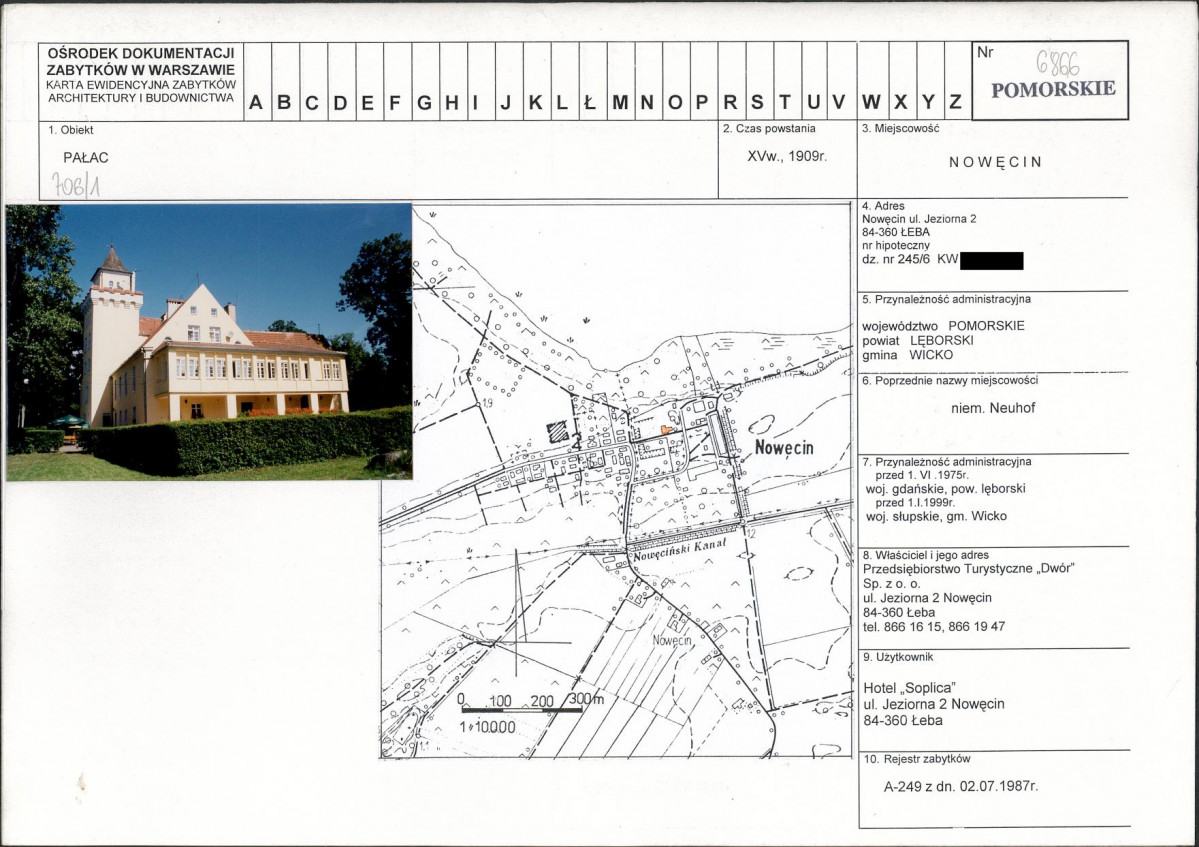This screenshot has height=847, width=1199.
Task: Click the date value 'XVw., 1909r.'
Action: tap(787, 156)
